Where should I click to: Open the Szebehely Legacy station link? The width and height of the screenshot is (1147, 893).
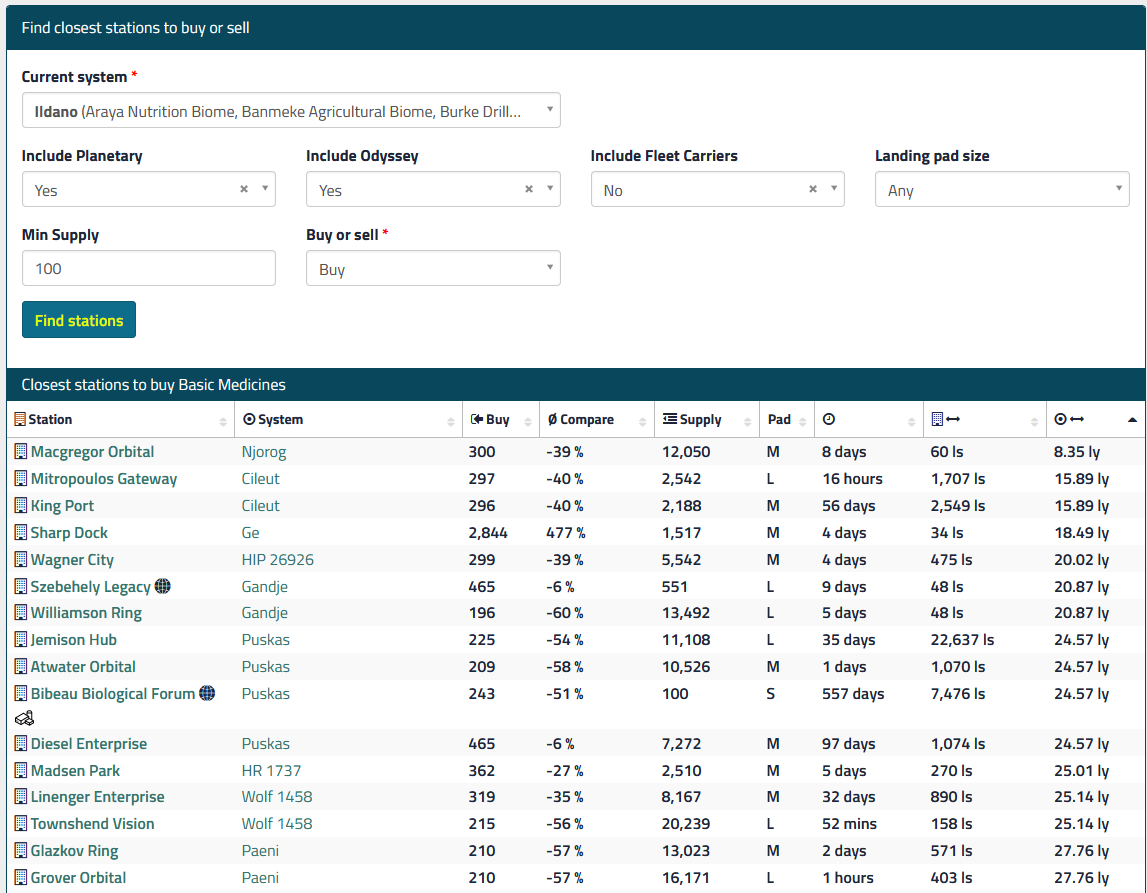pyautogui.click(x=91, y=587)
